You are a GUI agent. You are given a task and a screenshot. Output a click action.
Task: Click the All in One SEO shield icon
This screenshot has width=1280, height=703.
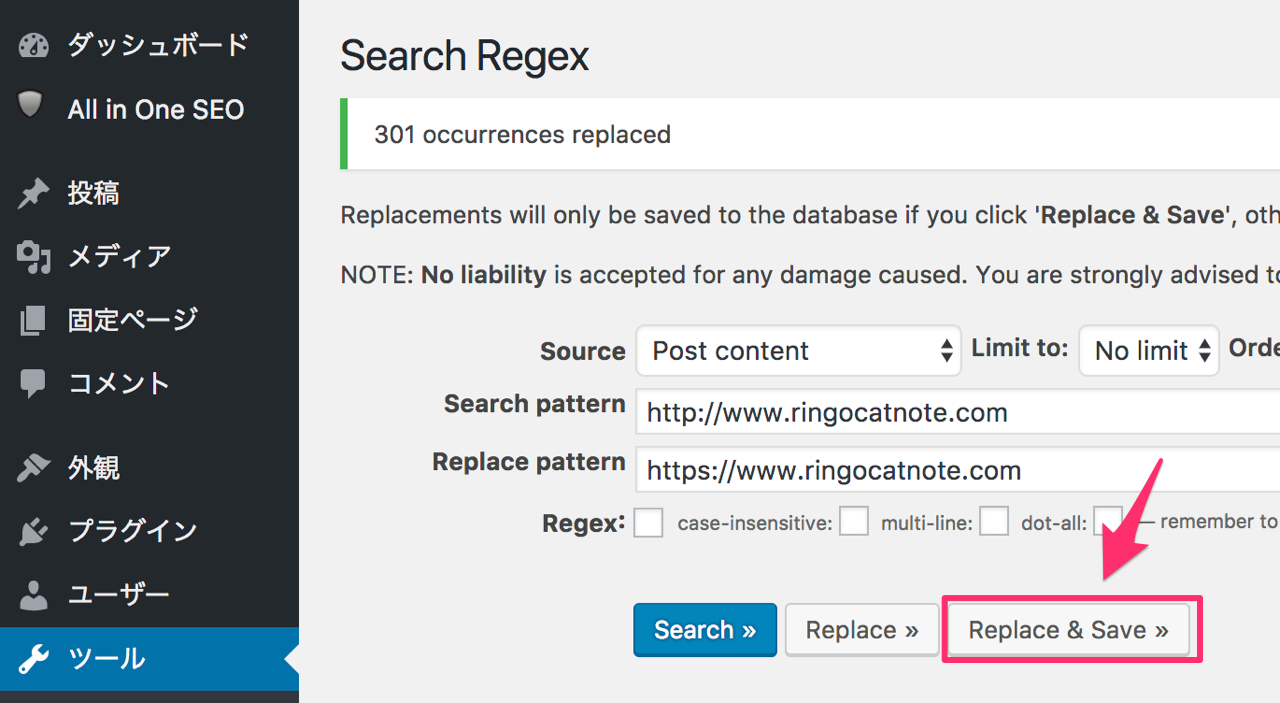click(x=33, y=108)
